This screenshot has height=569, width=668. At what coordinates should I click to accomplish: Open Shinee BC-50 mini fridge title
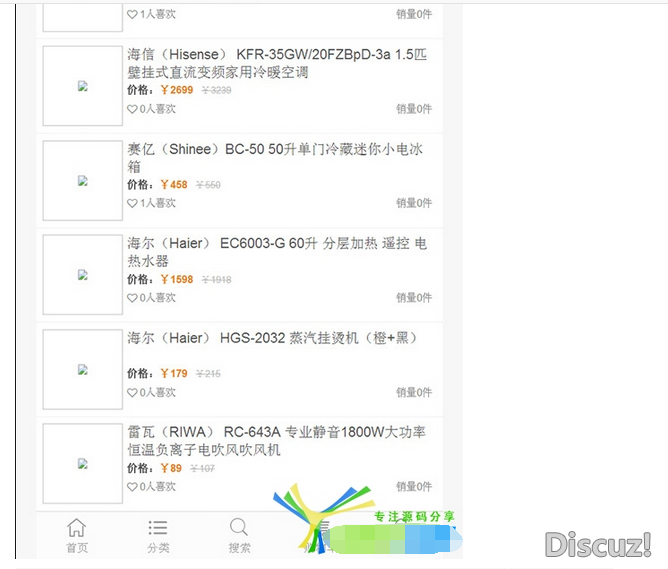275,158
